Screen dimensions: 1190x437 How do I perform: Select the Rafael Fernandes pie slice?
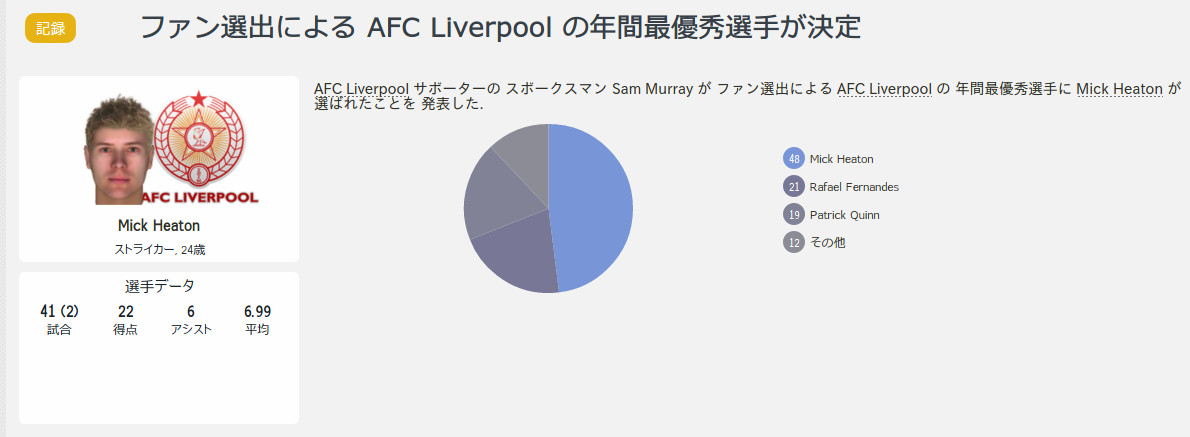(516, 258)
